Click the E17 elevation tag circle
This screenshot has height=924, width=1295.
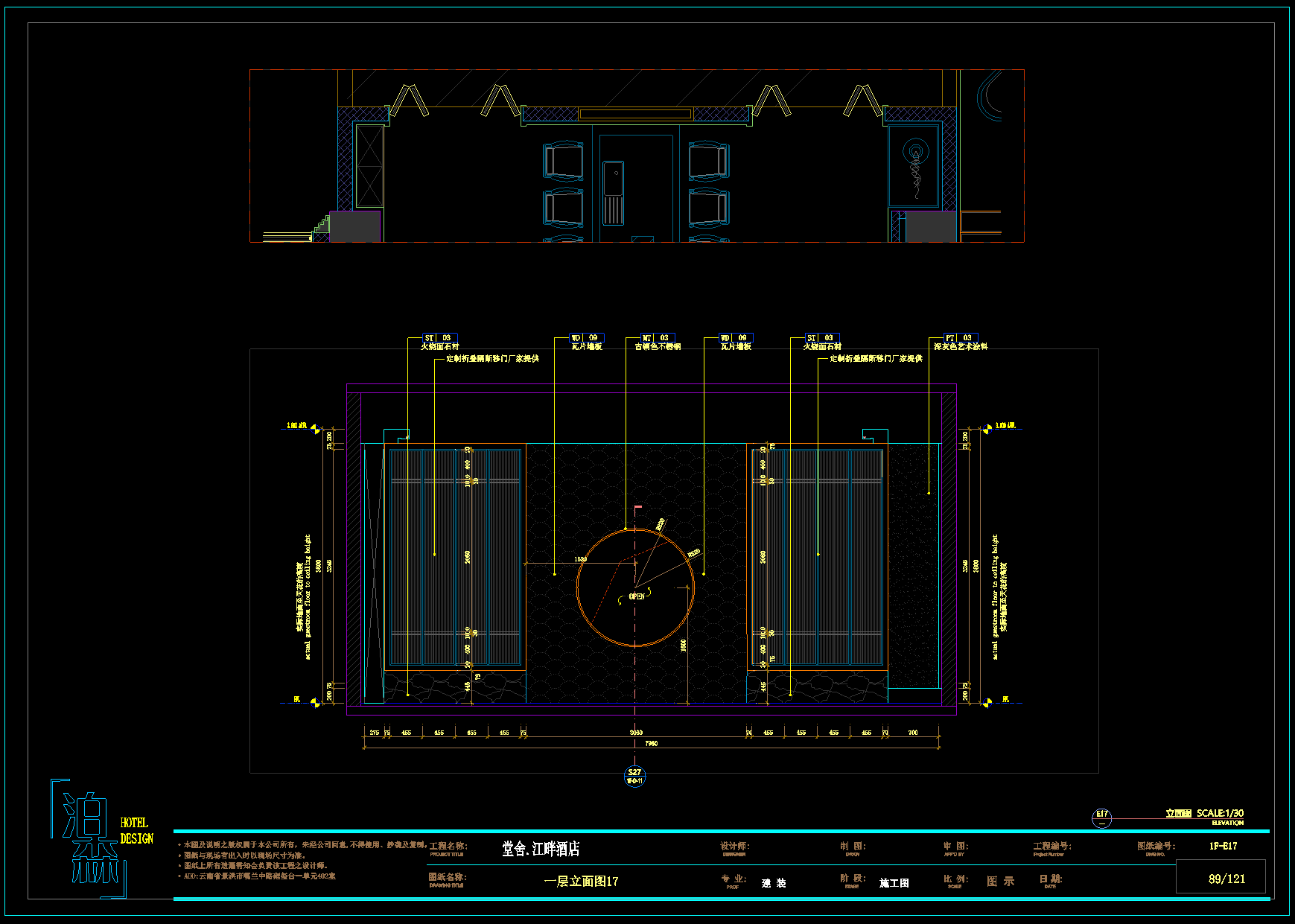(1101, 818)
